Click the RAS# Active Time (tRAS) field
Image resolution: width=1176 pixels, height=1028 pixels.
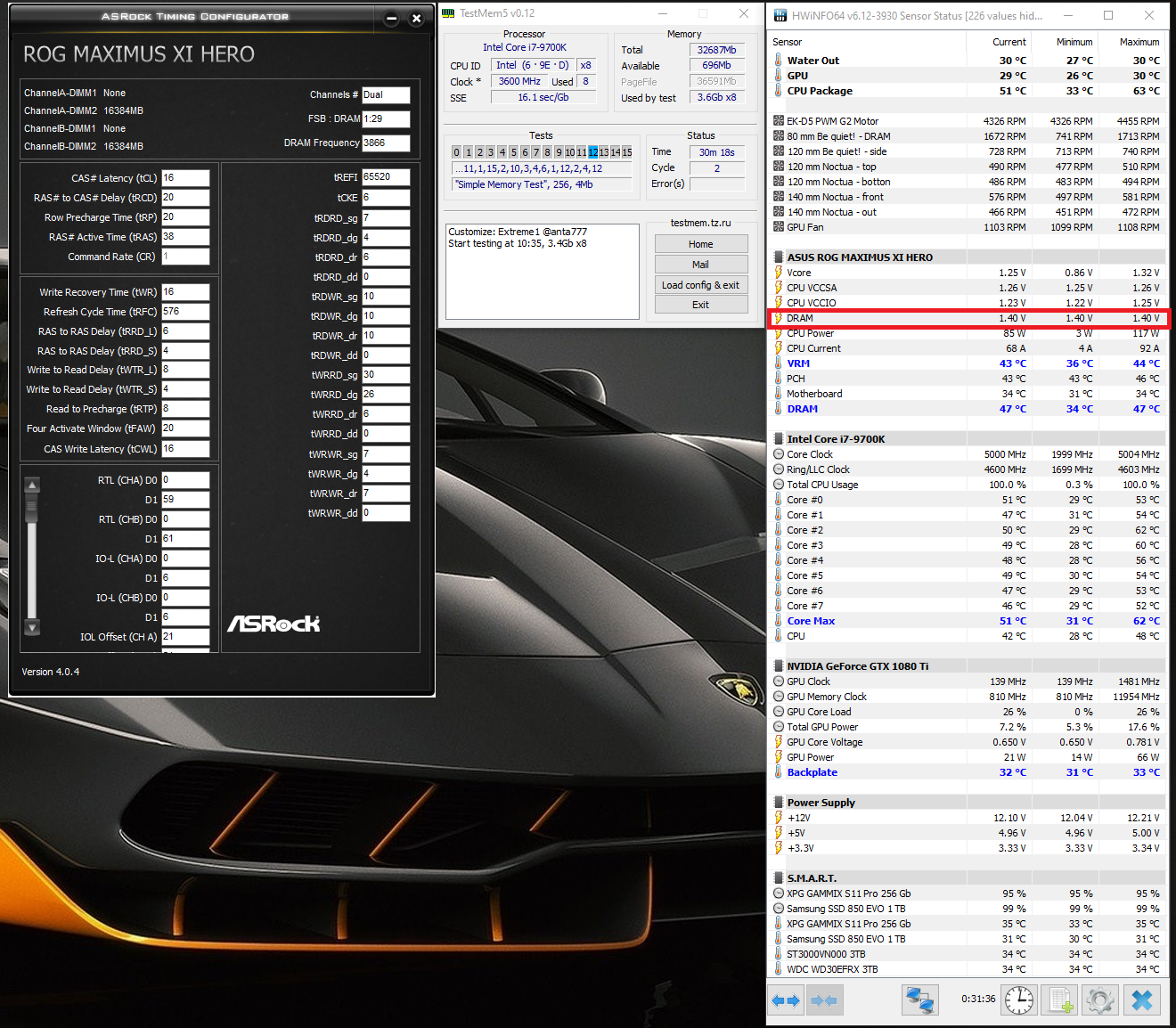[x=185, y=237]
